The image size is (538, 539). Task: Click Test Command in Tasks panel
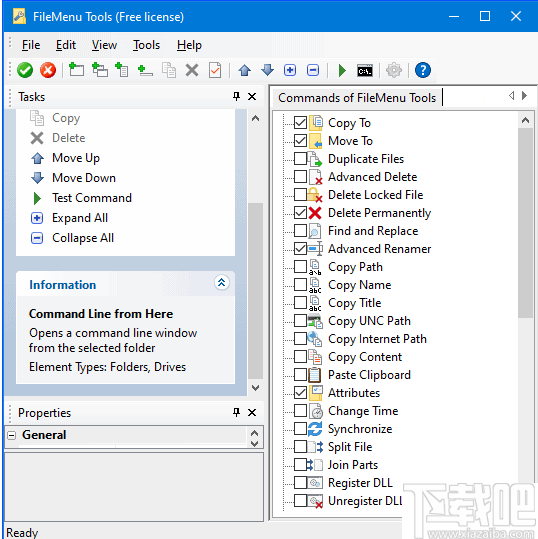pyautogui.click(x=92, y=198)
